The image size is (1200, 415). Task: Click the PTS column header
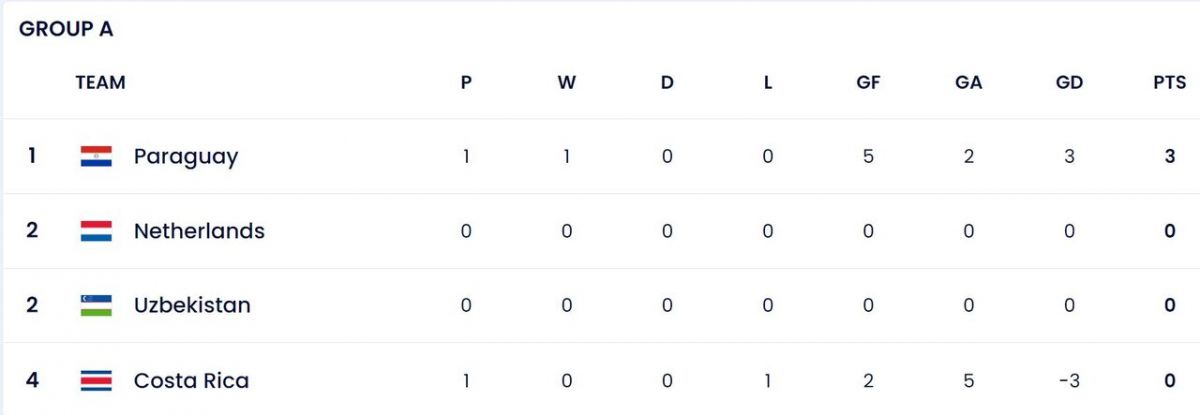coord(1169,83)
